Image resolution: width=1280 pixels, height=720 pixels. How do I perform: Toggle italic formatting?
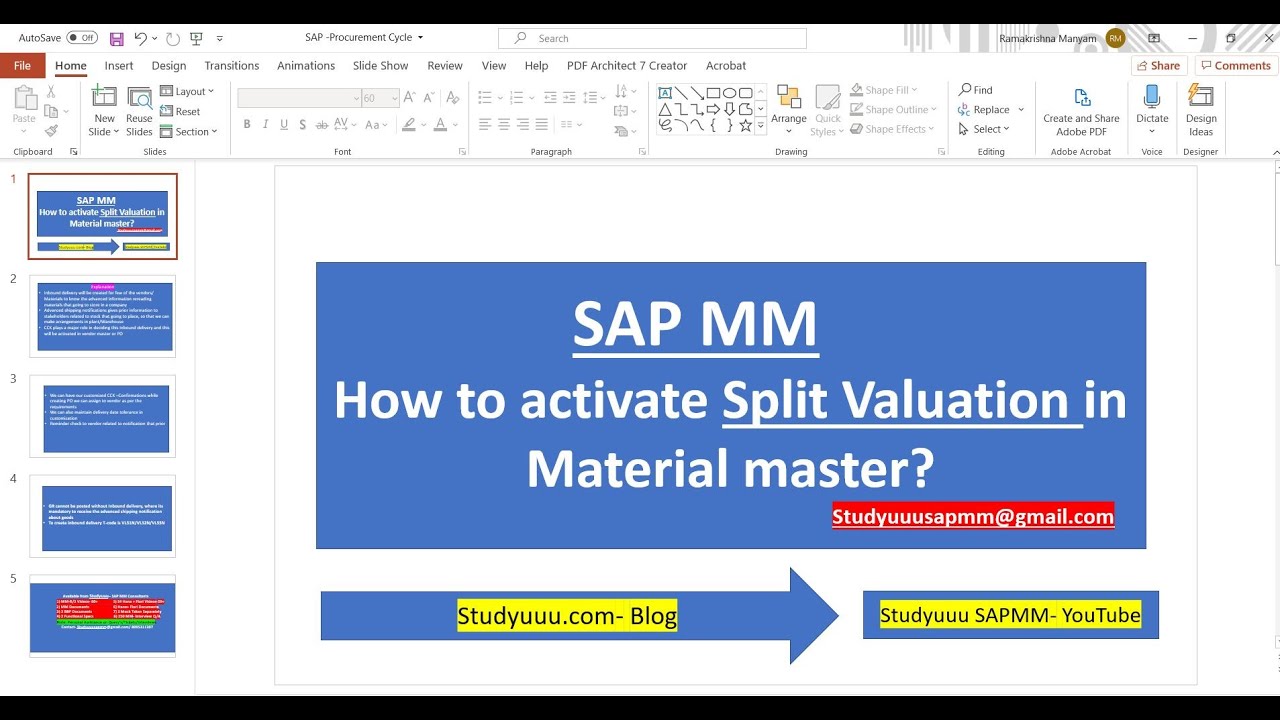point(265,125)
